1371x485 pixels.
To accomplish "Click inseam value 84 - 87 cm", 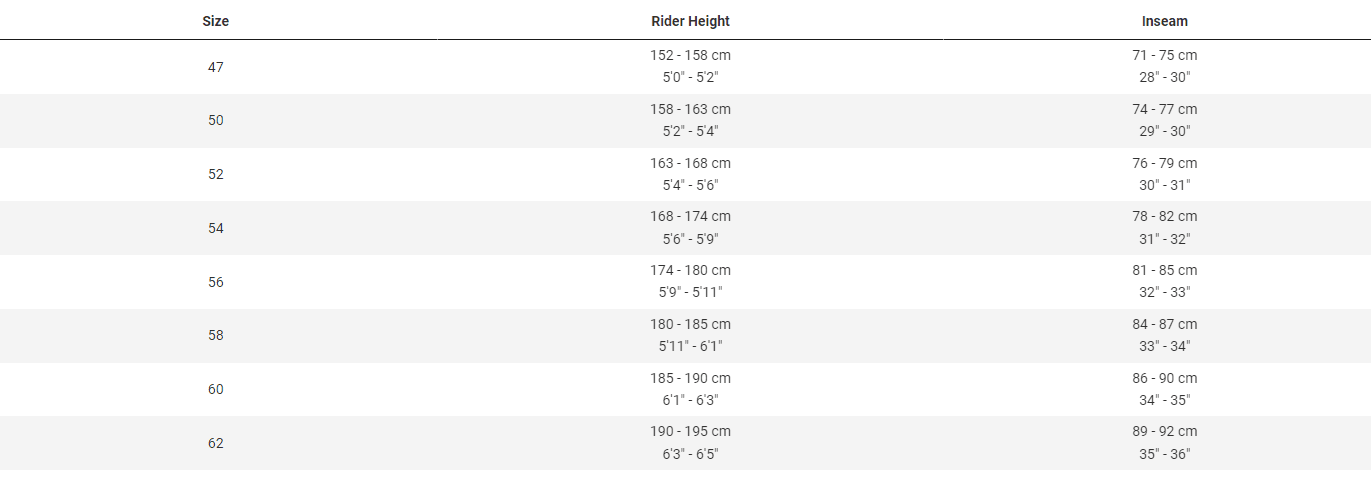I will pyautogui.click(x=1164, y=324).
